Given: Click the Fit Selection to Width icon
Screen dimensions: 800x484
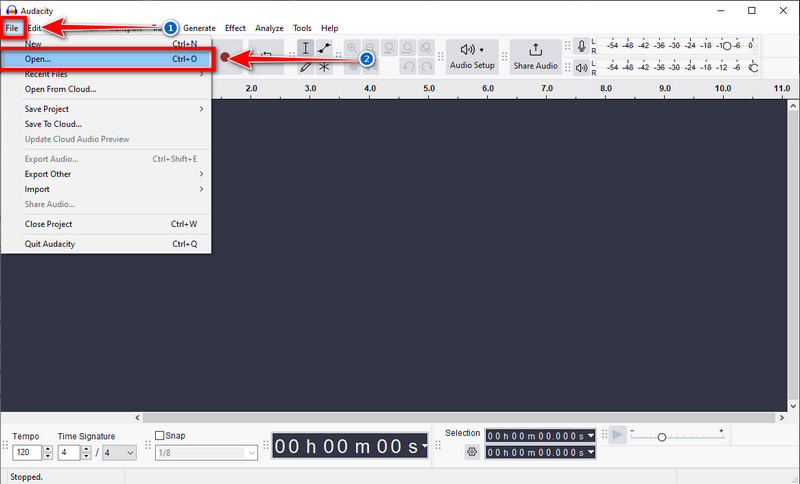Looking at the screenshot, I should 389,48.
